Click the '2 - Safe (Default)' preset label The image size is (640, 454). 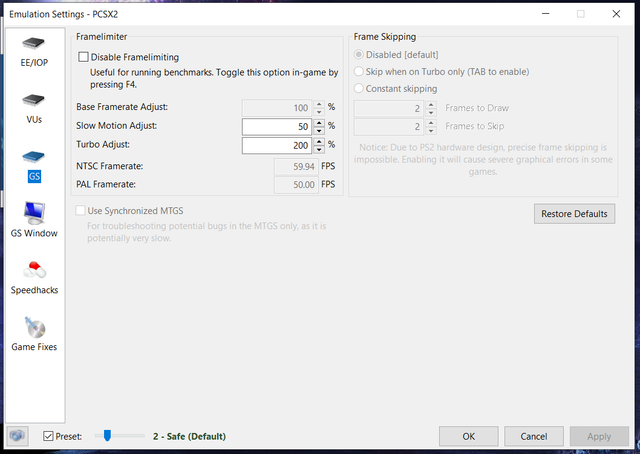click(189, 436)
